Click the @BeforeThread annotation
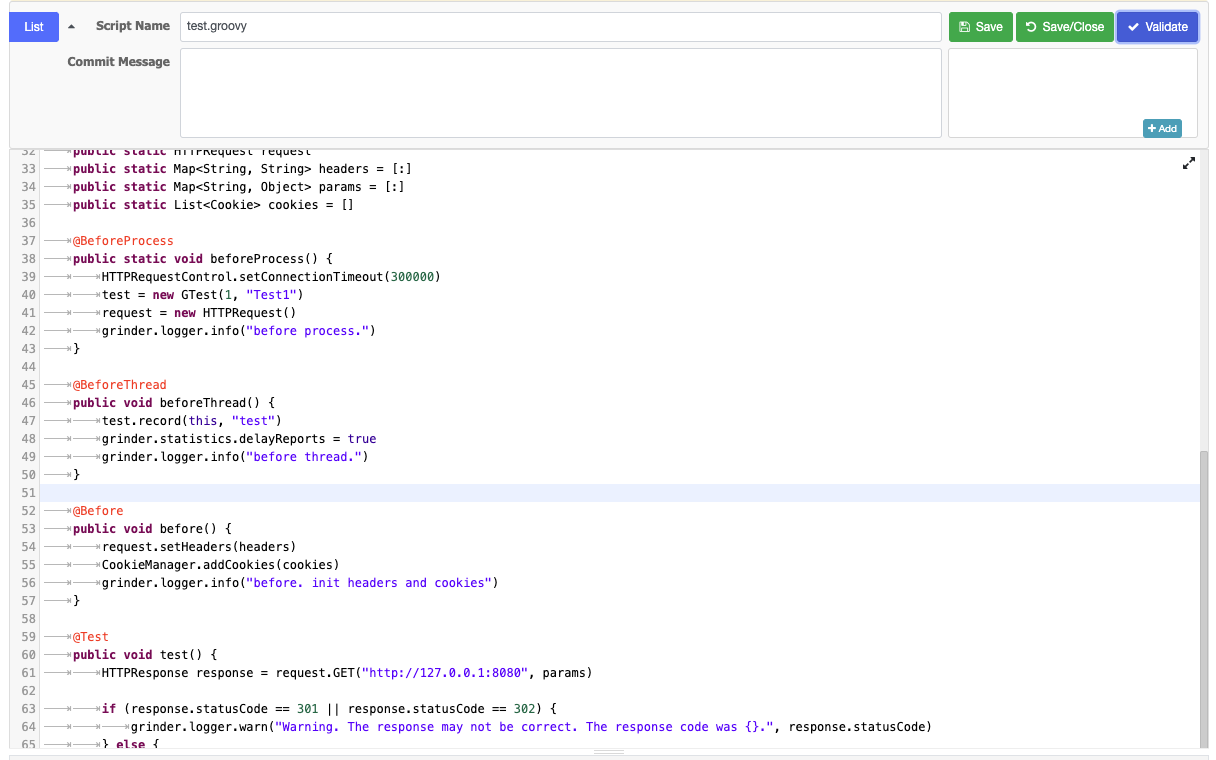 (119, 385)
